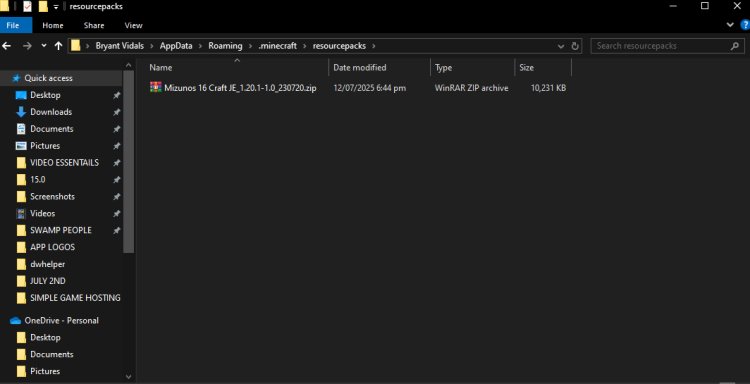The image size is (750, 384).
Task: Navigate to Roaming in the address path
Action: click(225, 46)
